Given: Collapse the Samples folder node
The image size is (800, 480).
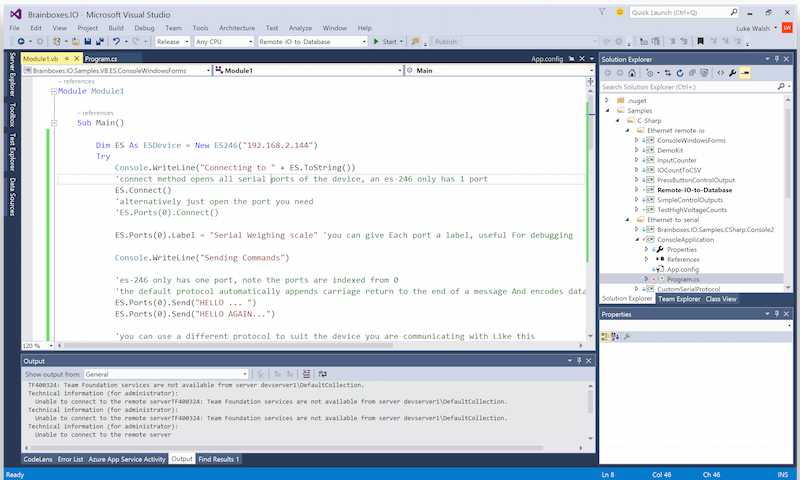Looking at the screenshot, I should (607, 110).
